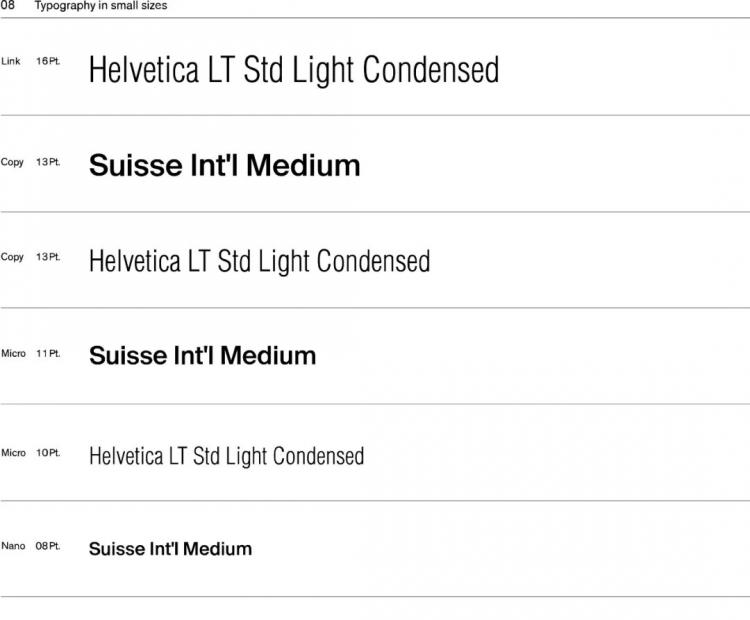Select the 13 Pt. Helvetica Light Condensed sample
Viewport: 750px width, 620px height.
(259, 262)
